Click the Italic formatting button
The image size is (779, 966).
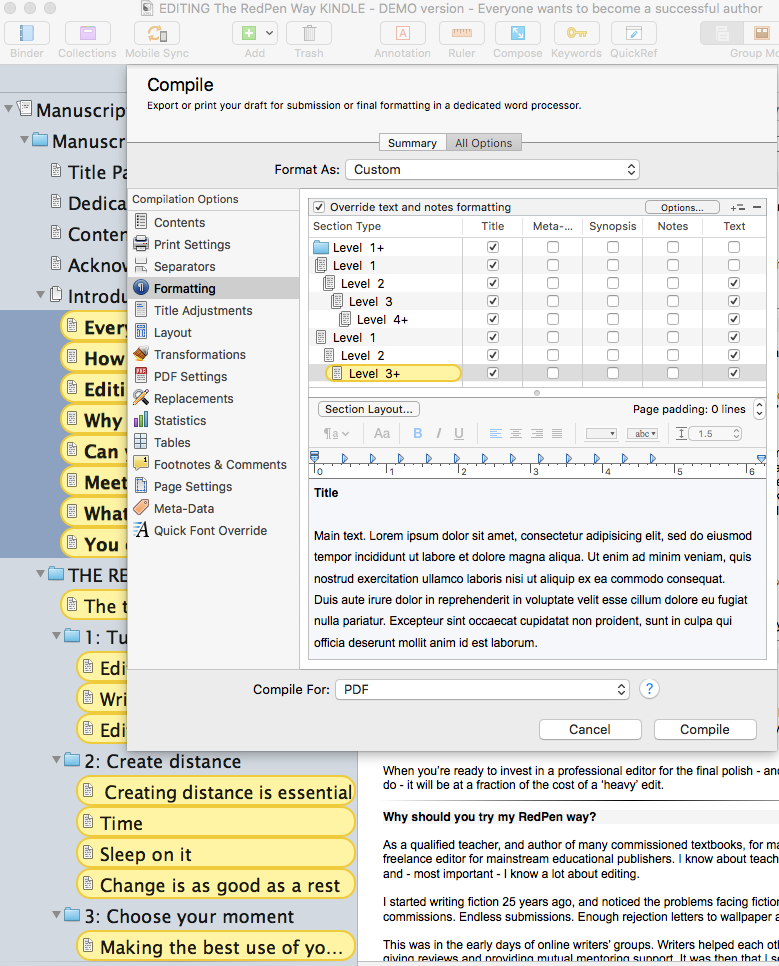click(438, 434)
